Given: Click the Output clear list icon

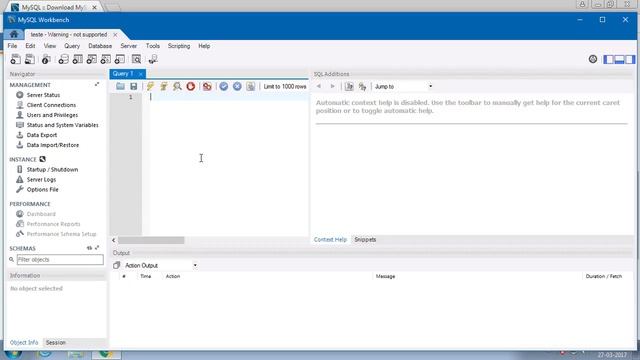Looking at the screenshot, I should (x=117, y=265).
